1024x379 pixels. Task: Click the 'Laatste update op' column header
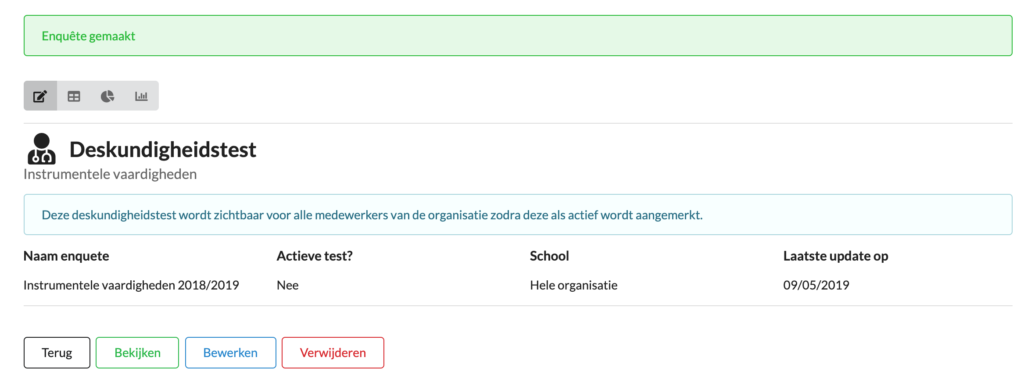click(x=835, y=256)
